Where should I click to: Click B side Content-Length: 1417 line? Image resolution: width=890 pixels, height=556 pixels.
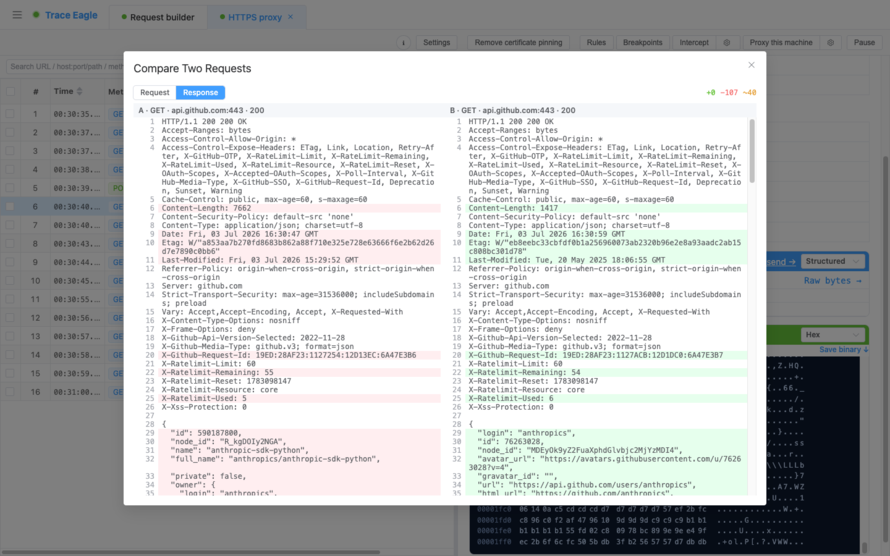point(606,208)
